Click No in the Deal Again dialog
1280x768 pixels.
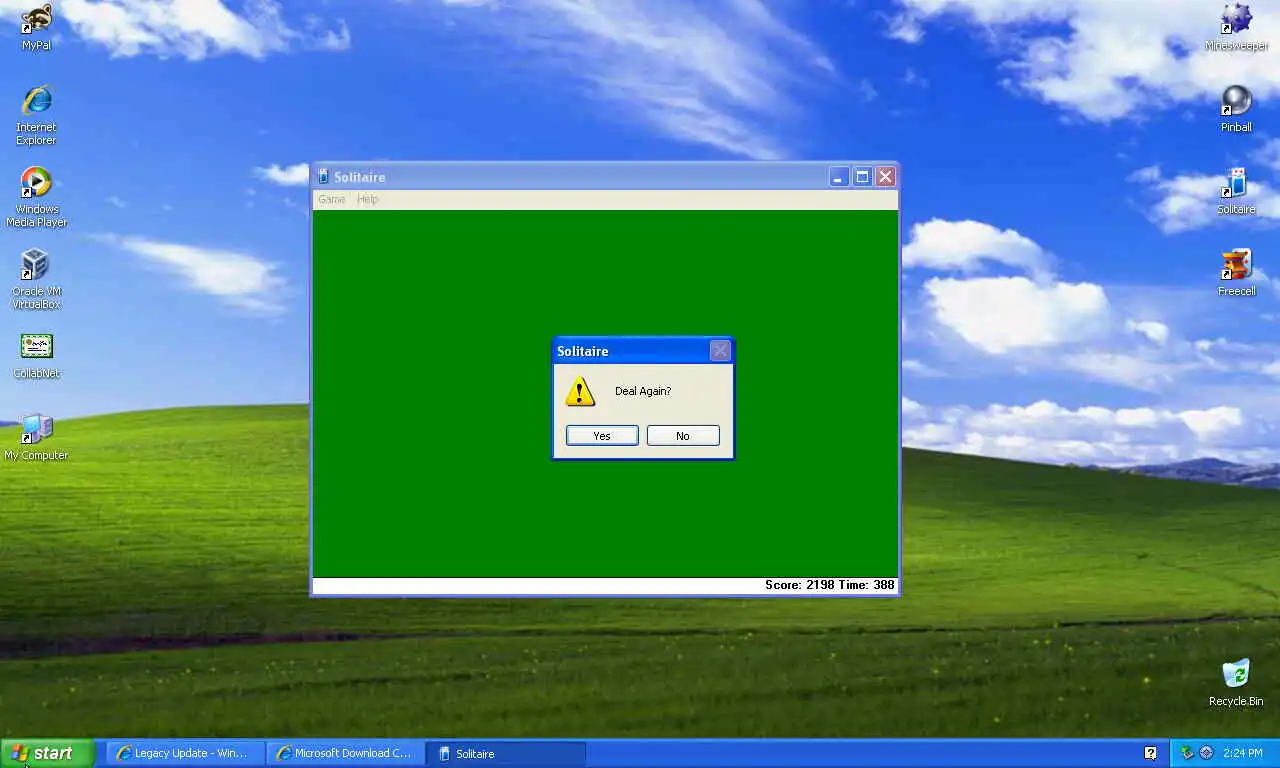tap(683, 436)
